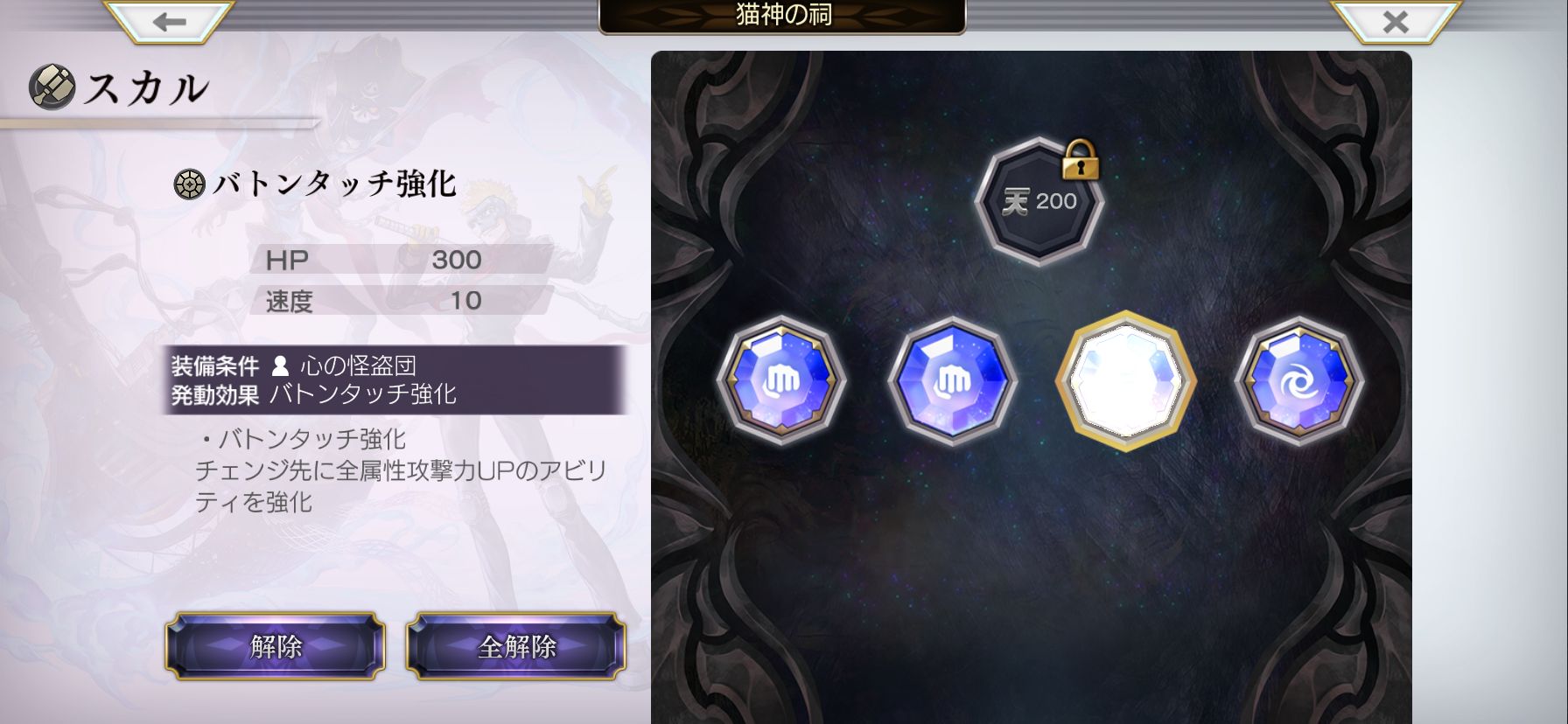
Task: Select the second fist gem slot
Action: (953, 380)
